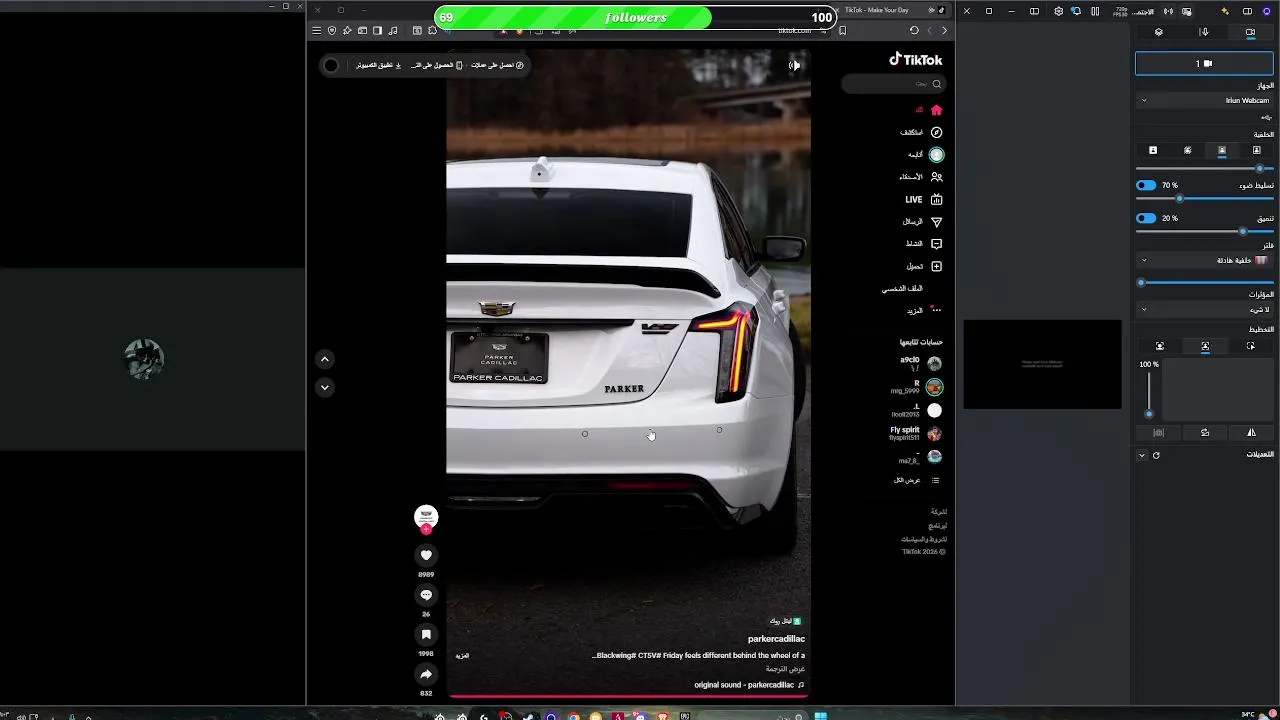Open the Friends item in TikTok sidebar

pos(922,177)
